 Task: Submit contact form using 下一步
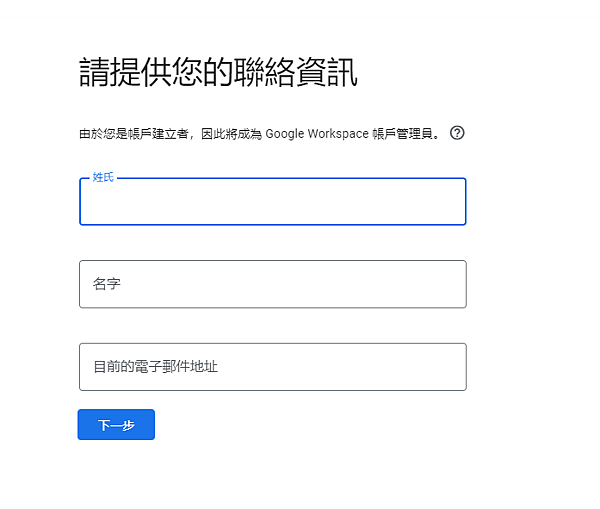tap(116, 424)
